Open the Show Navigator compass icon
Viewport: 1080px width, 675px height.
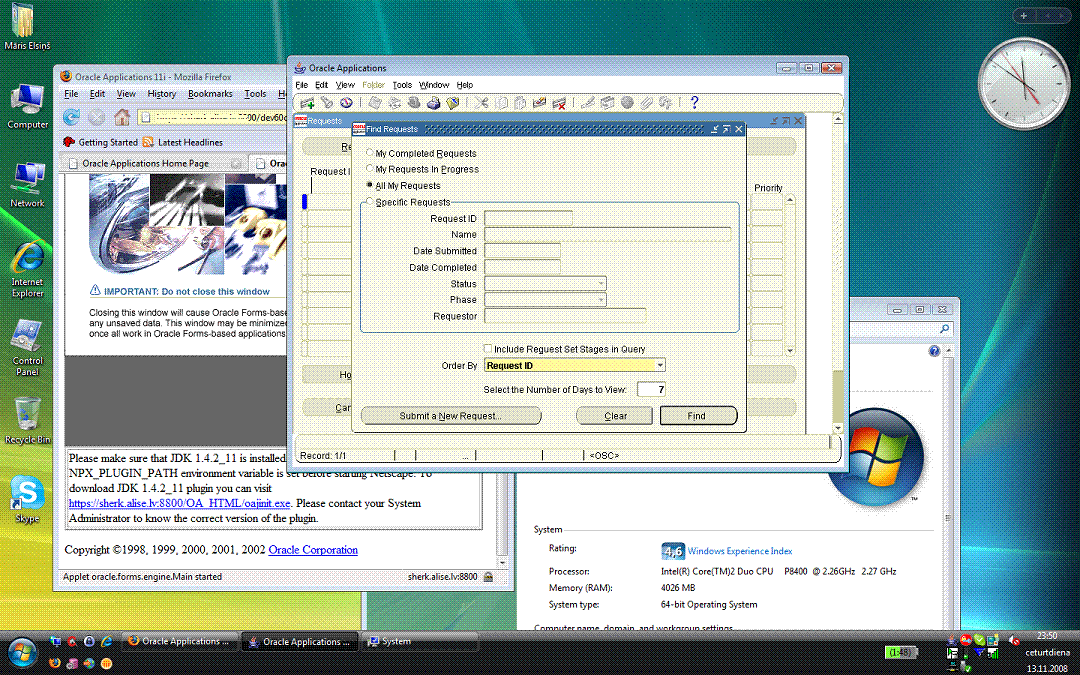click(x=346, y=103)
